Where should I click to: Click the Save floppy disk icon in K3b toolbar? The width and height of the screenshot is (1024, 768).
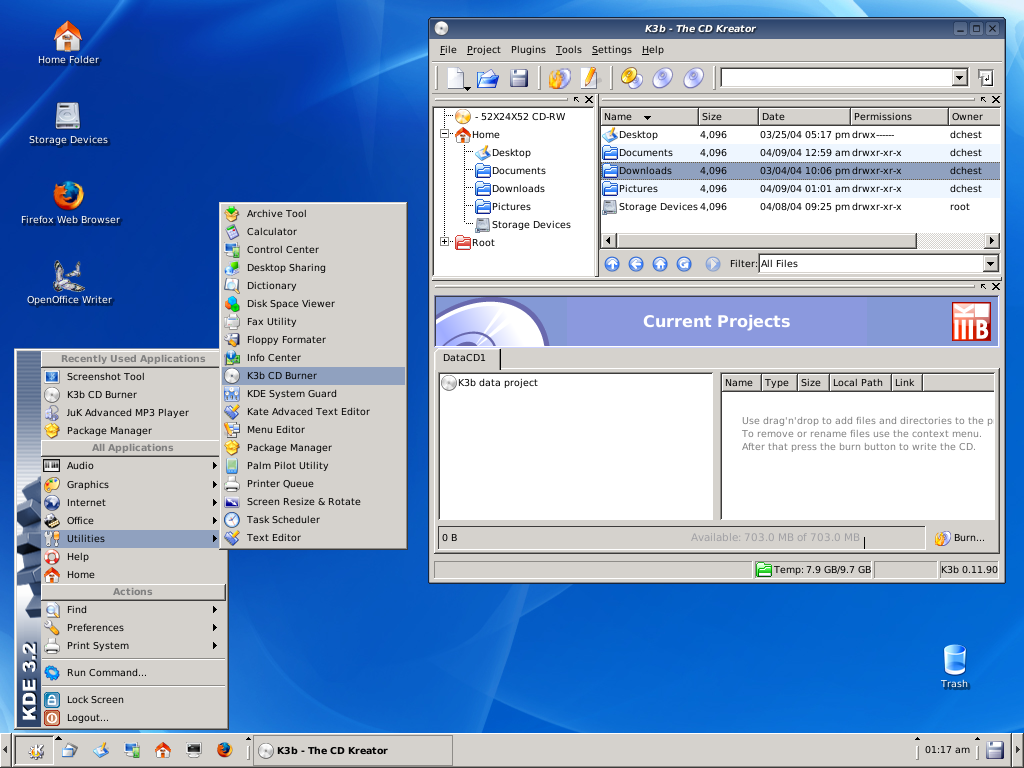(519, 78)
